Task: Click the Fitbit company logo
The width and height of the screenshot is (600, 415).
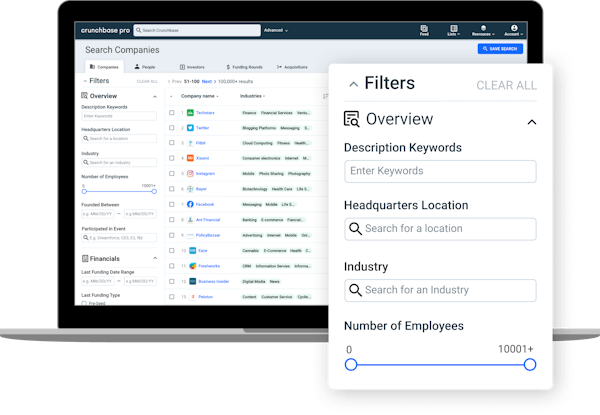Action: coord(190,143)
